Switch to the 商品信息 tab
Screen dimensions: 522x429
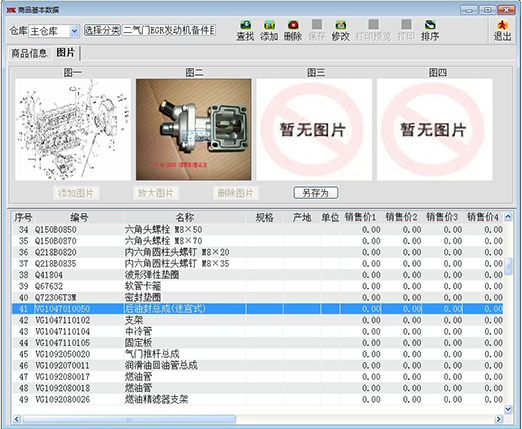tap(29, 53)
